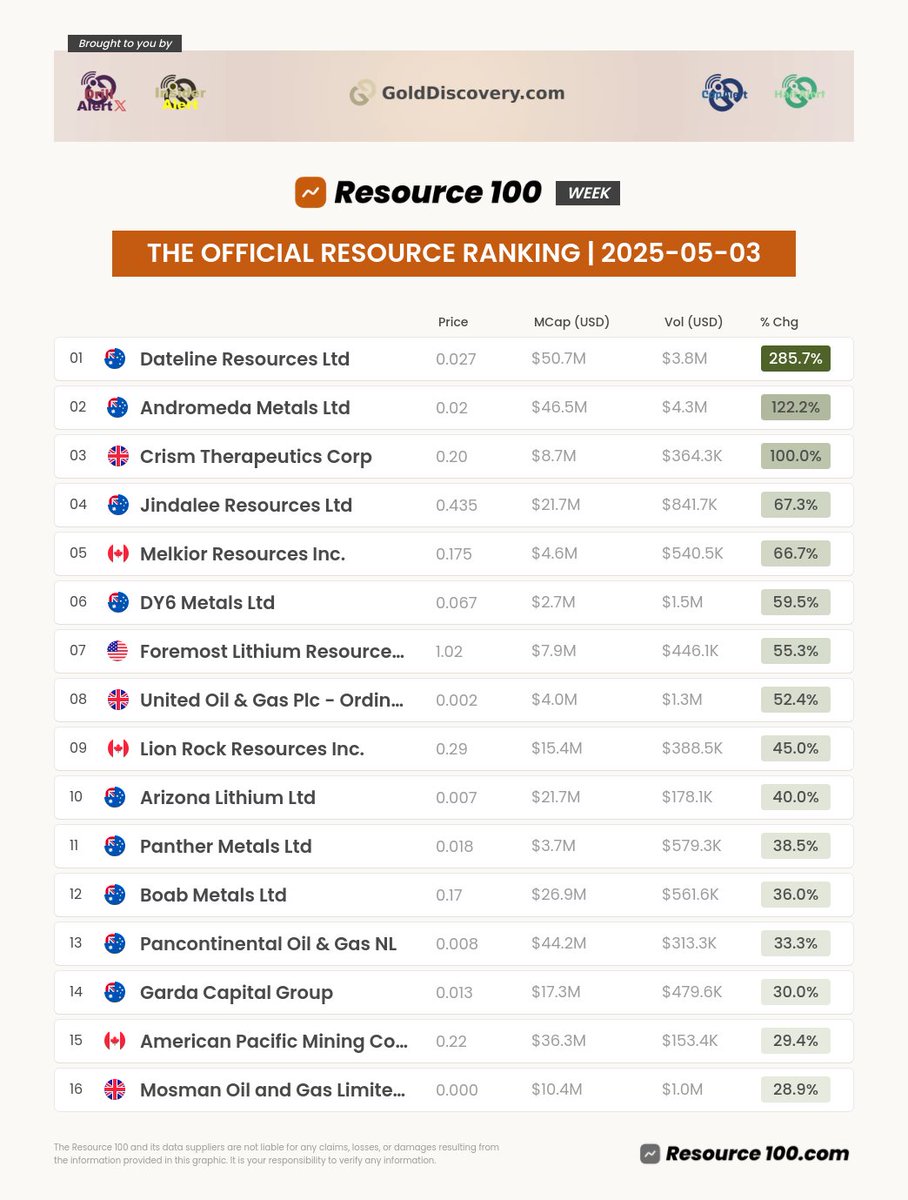Viewport: 908px width, 1200px height.
Task: Click the Resource 100.com footer logo icon
Action: 651,1154
